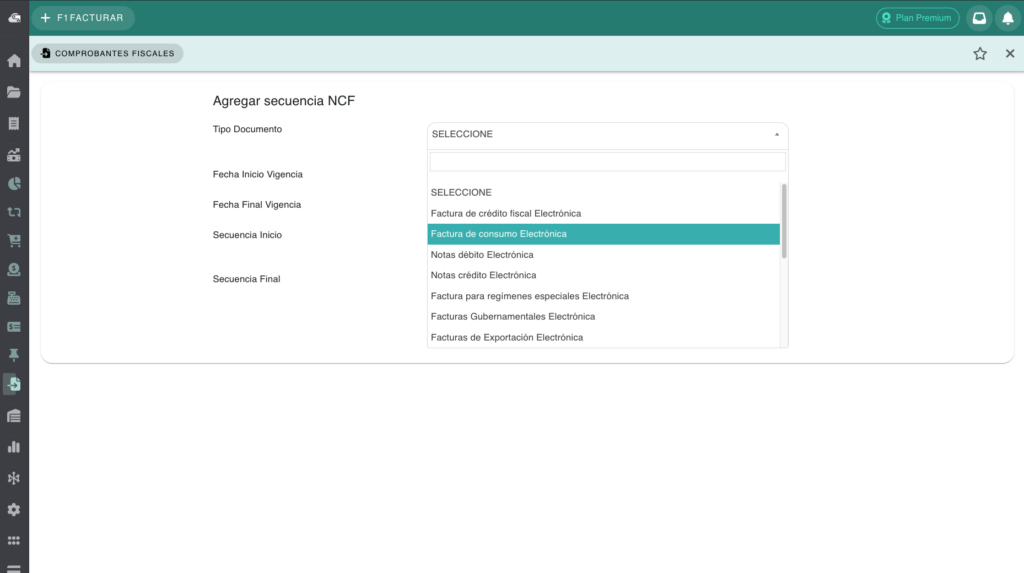This screenshot has width=1024, height=573.
Task: Click the Plan Premium button
Action: click(917, 18)
